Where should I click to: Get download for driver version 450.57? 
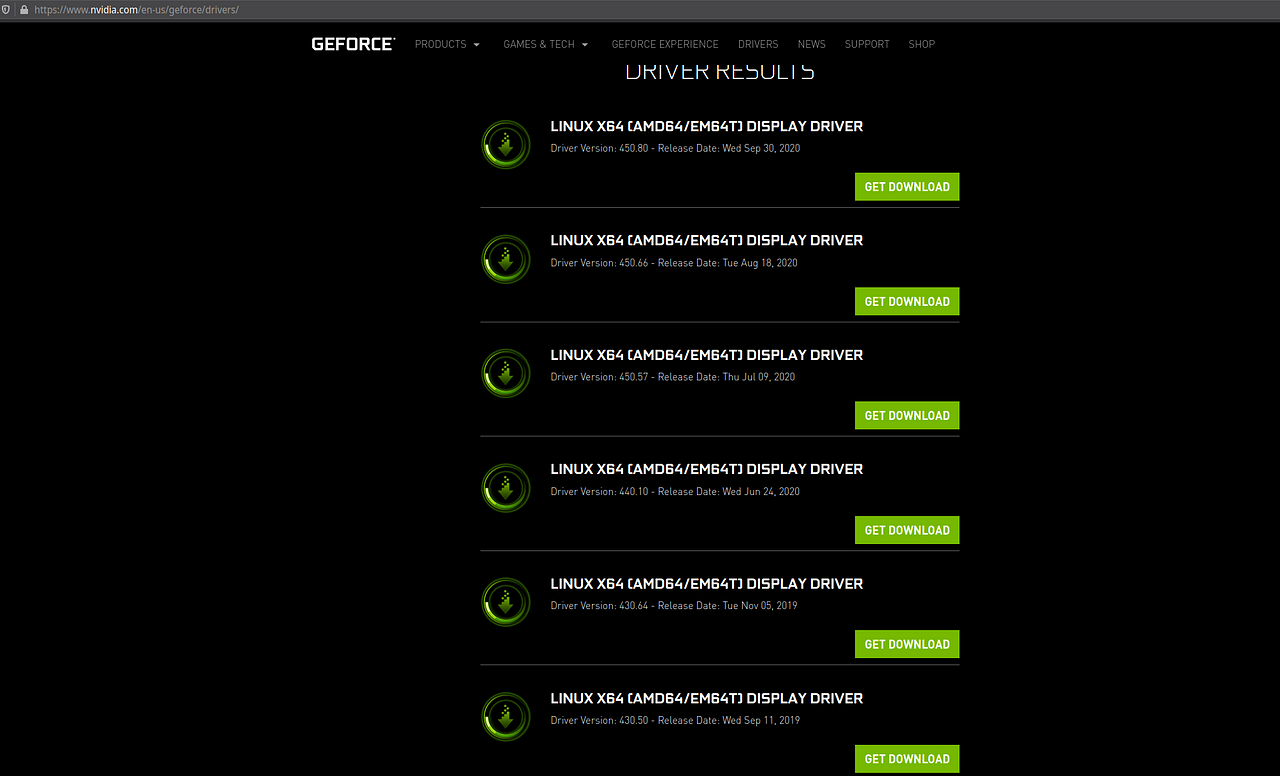point(907,415)
